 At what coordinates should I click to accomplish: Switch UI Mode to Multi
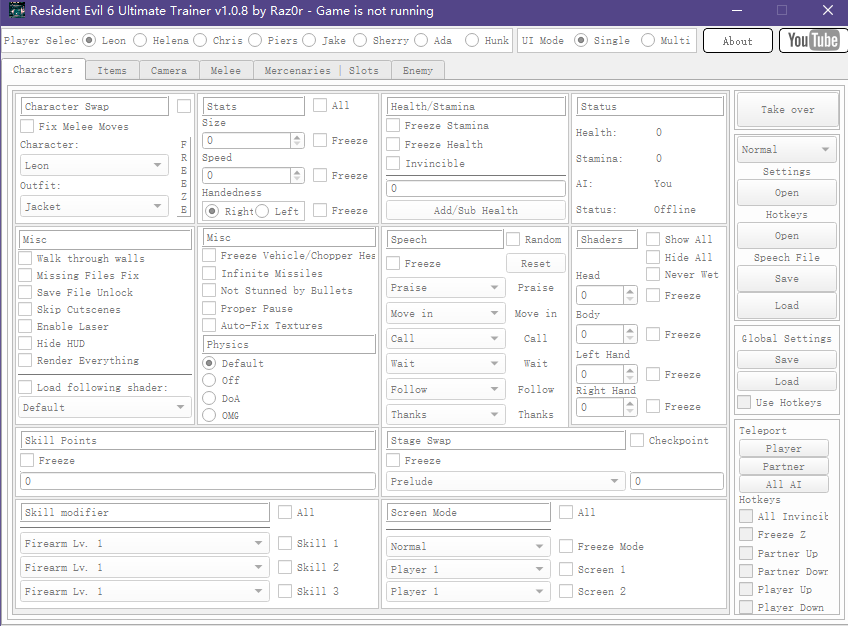coord(648,41)
